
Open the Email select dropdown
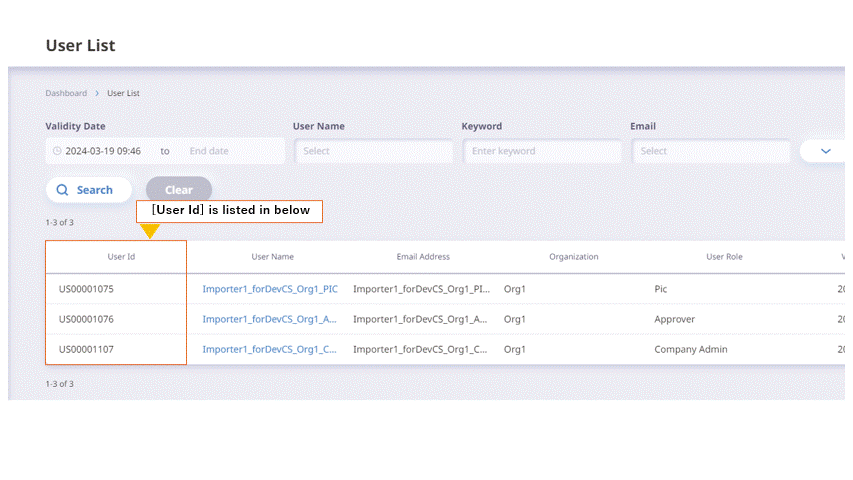pos(711,151)
